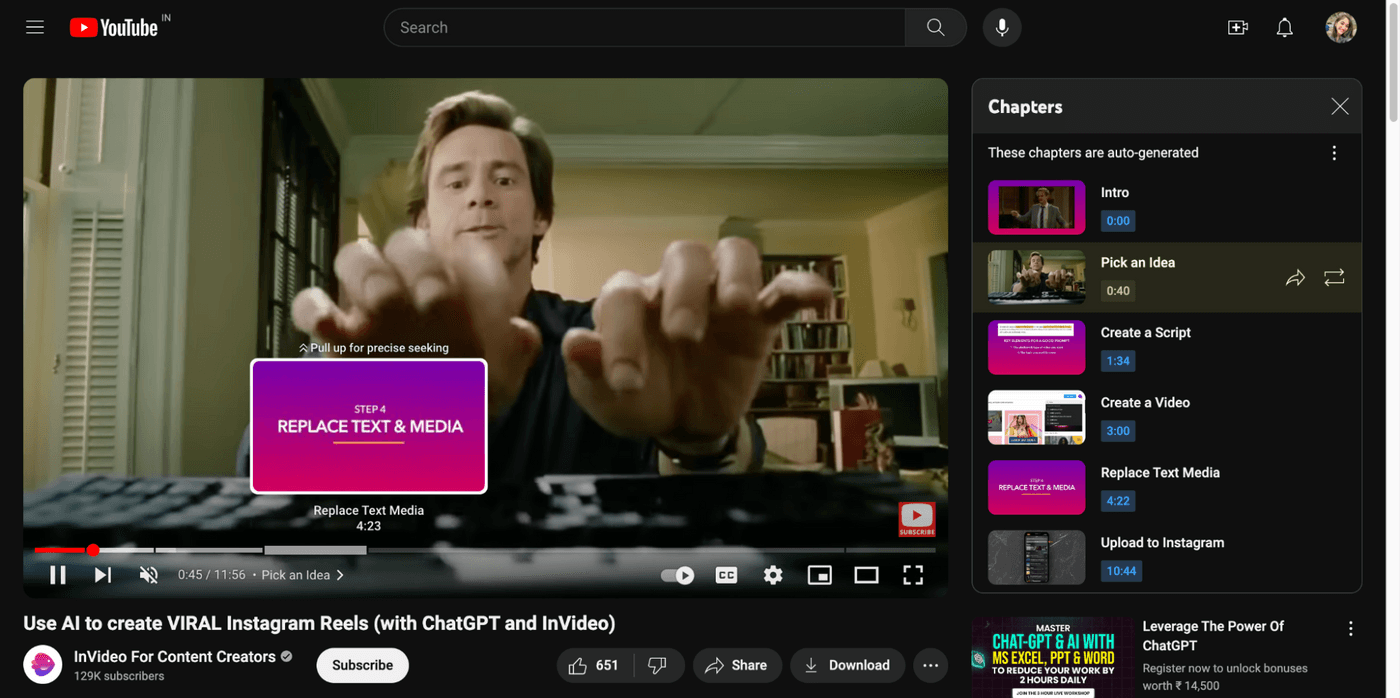This screenshot has height=698, width=1400.
Task: Activate miniplayer mode
Action: tap(819, 574)
